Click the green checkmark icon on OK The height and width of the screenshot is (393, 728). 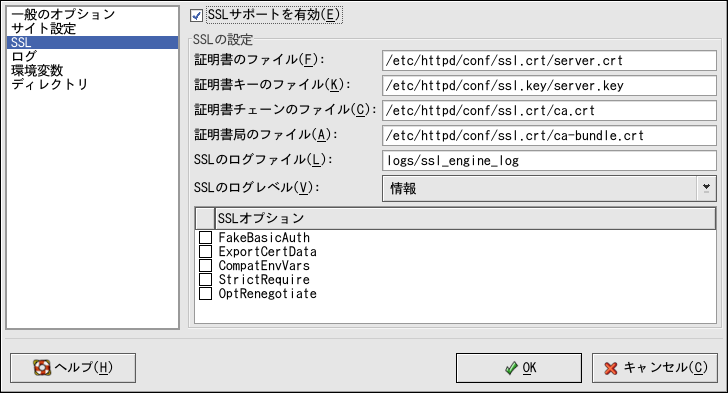[511, 368]
